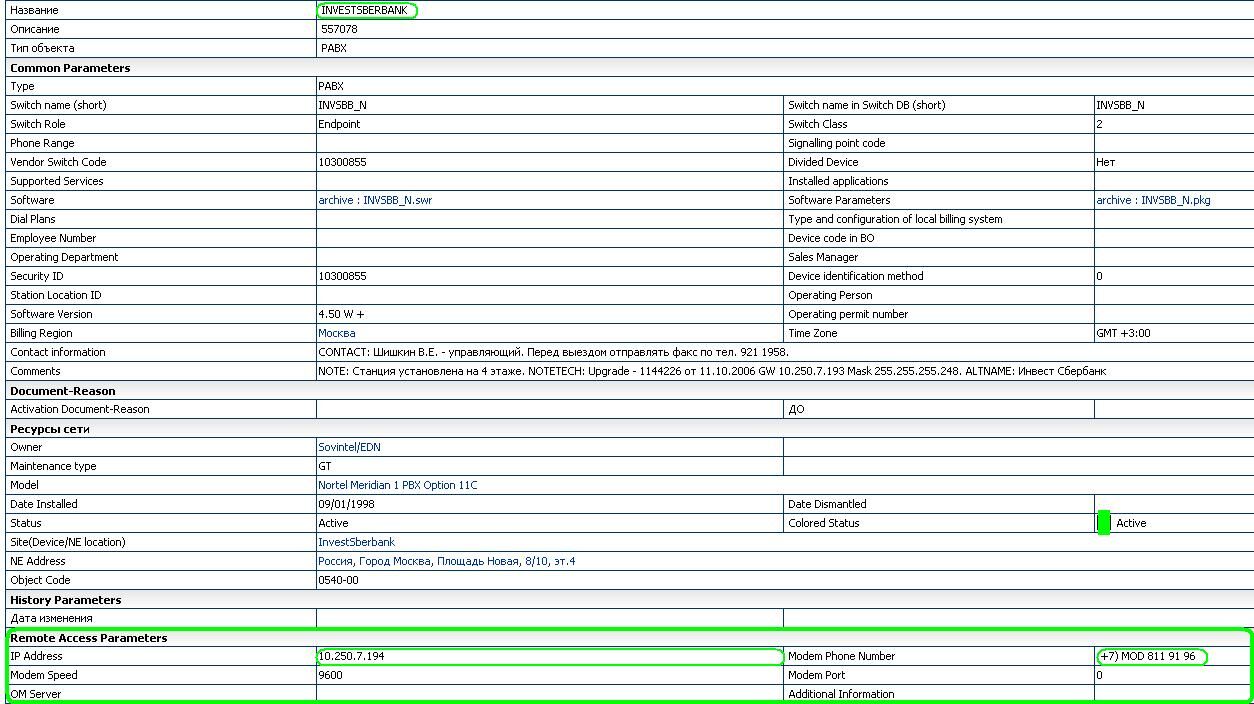This screenshot has height=704, width=1254.
Task: Click the OM Server label
Action: point(36,694)
